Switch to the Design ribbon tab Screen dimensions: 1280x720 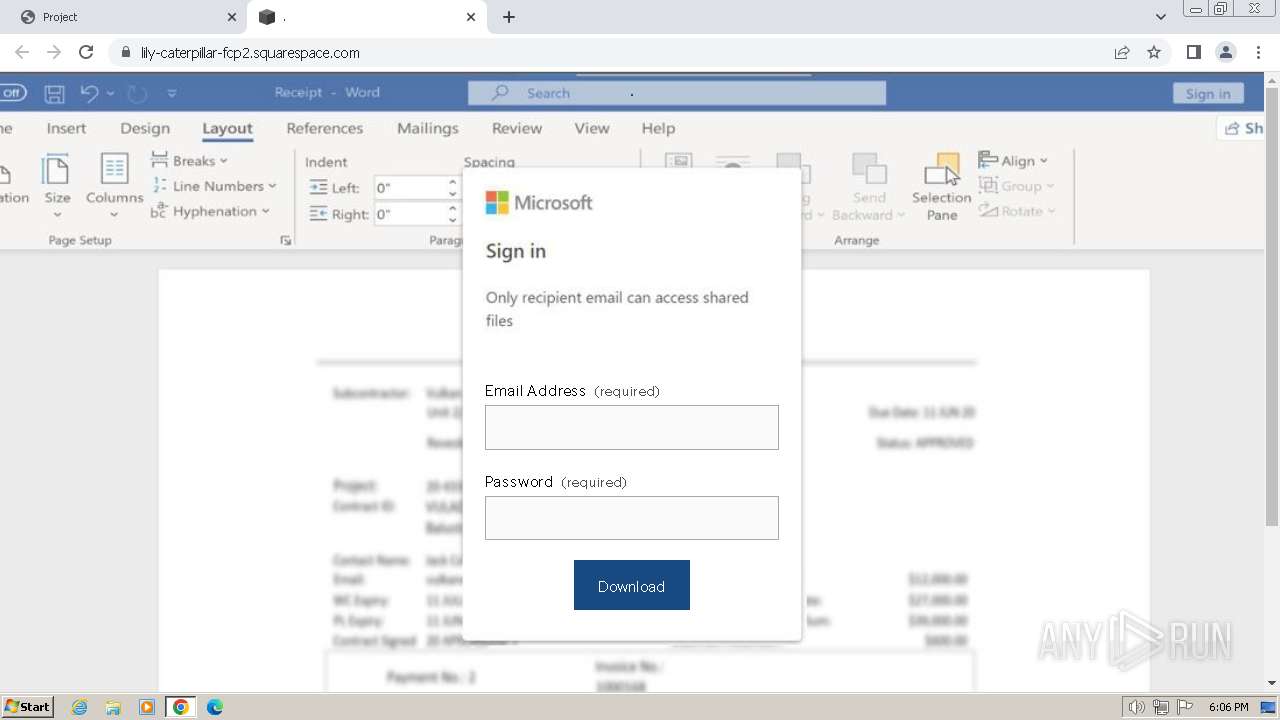[x=145, y=128]
